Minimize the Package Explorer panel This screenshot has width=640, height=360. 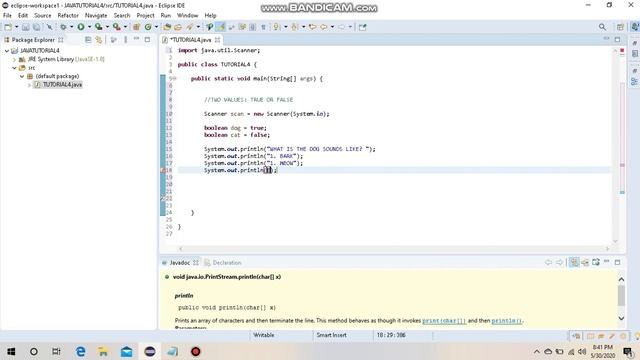tap(136, 39)
